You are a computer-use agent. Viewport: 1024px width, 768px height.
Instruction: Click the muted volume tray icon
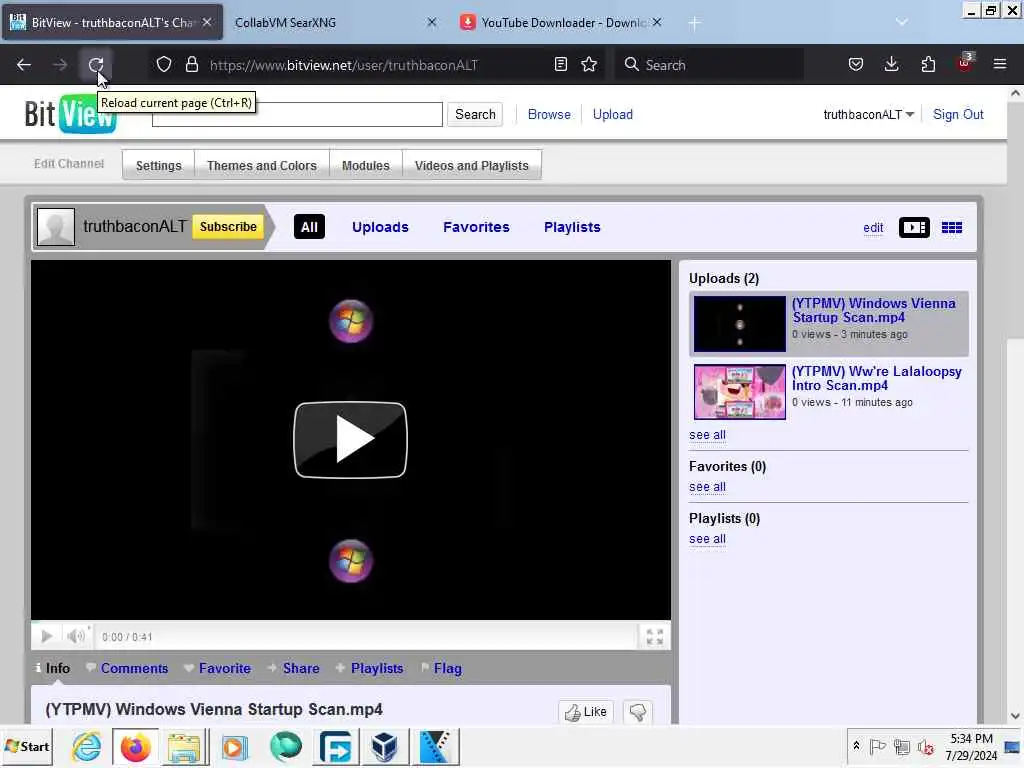(x=925, y=746)
